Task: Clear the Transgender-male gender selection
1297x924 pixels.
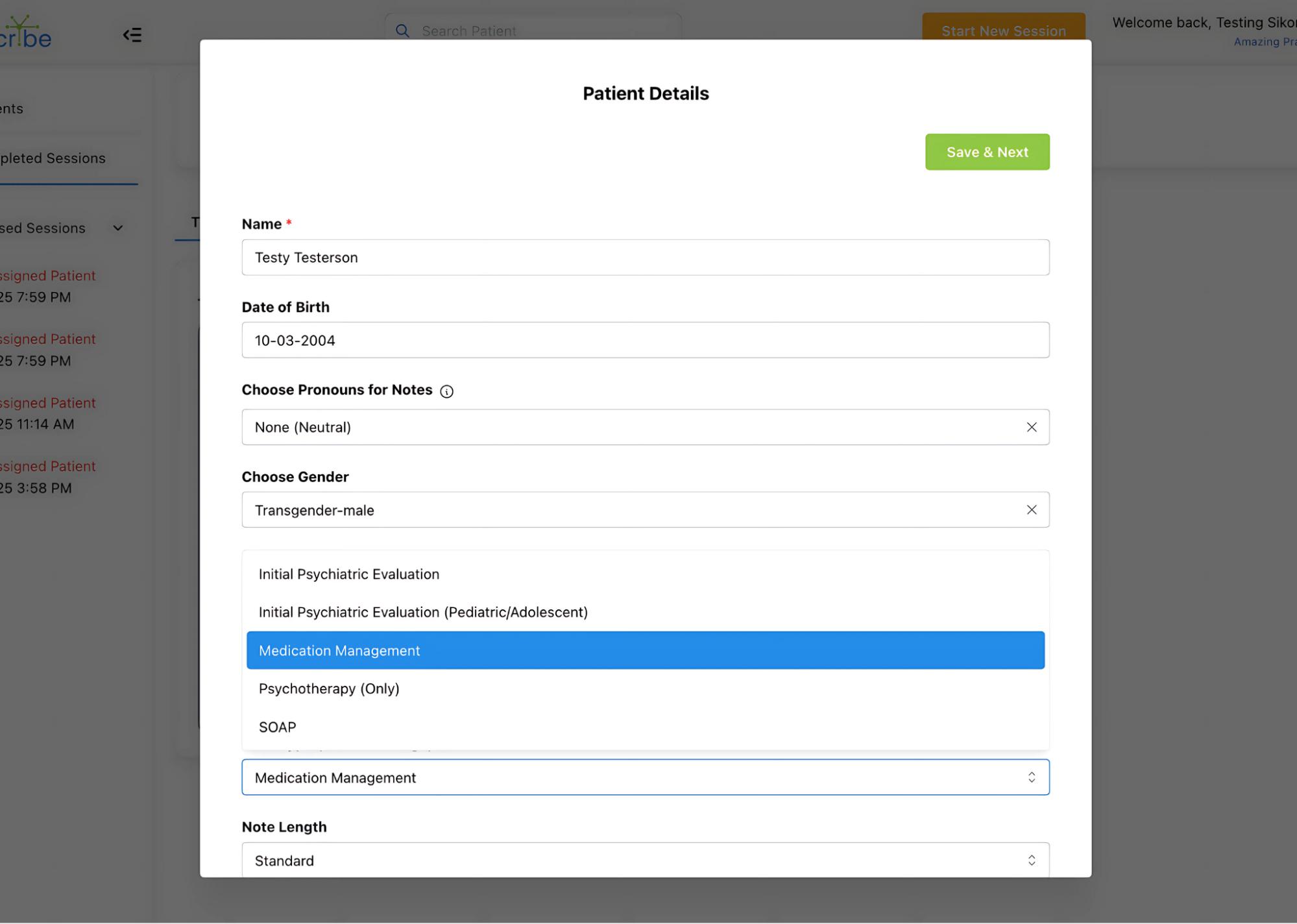Action: point(1031,510)
